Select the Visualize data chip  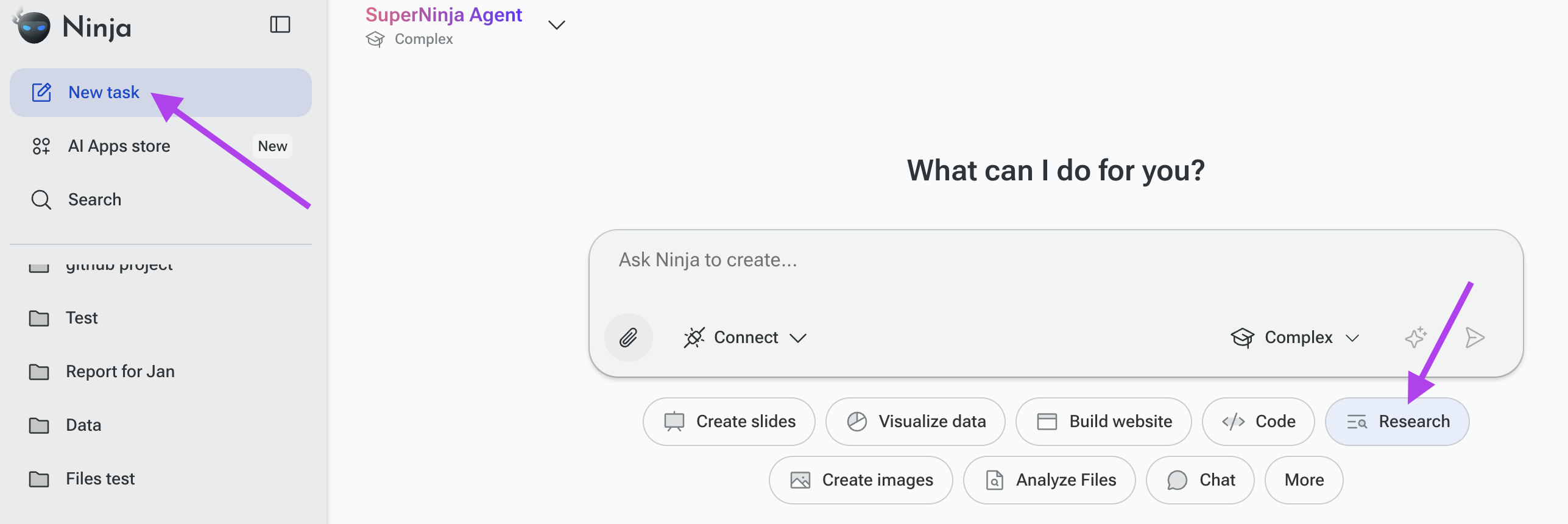pos(915,422)
